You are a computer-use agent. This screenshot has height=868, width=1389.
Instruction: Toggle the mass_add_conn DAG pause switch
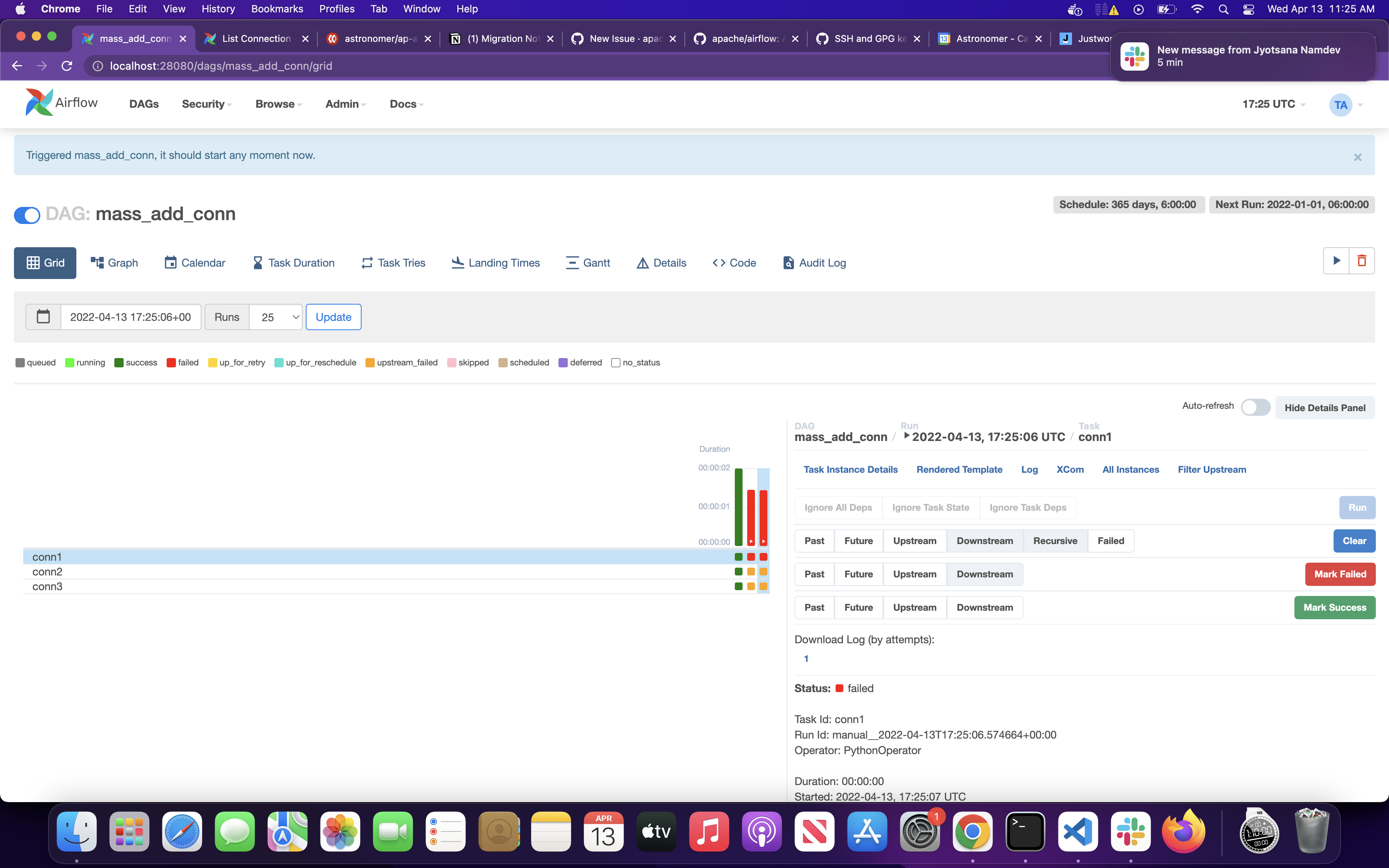click(x=27, y=215)
